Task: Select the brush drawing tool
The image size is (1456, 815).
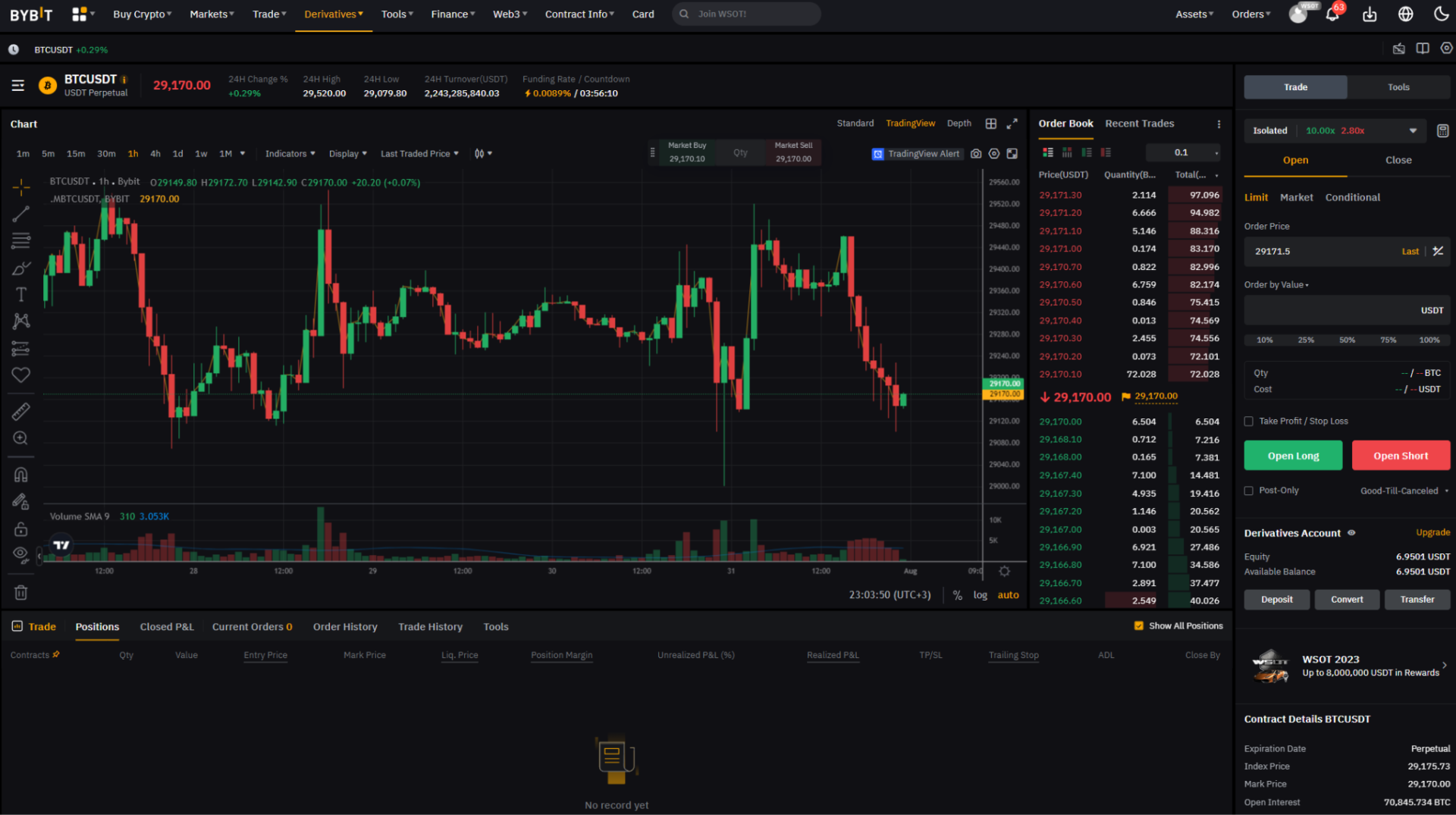Action: (x=21, y=268)
